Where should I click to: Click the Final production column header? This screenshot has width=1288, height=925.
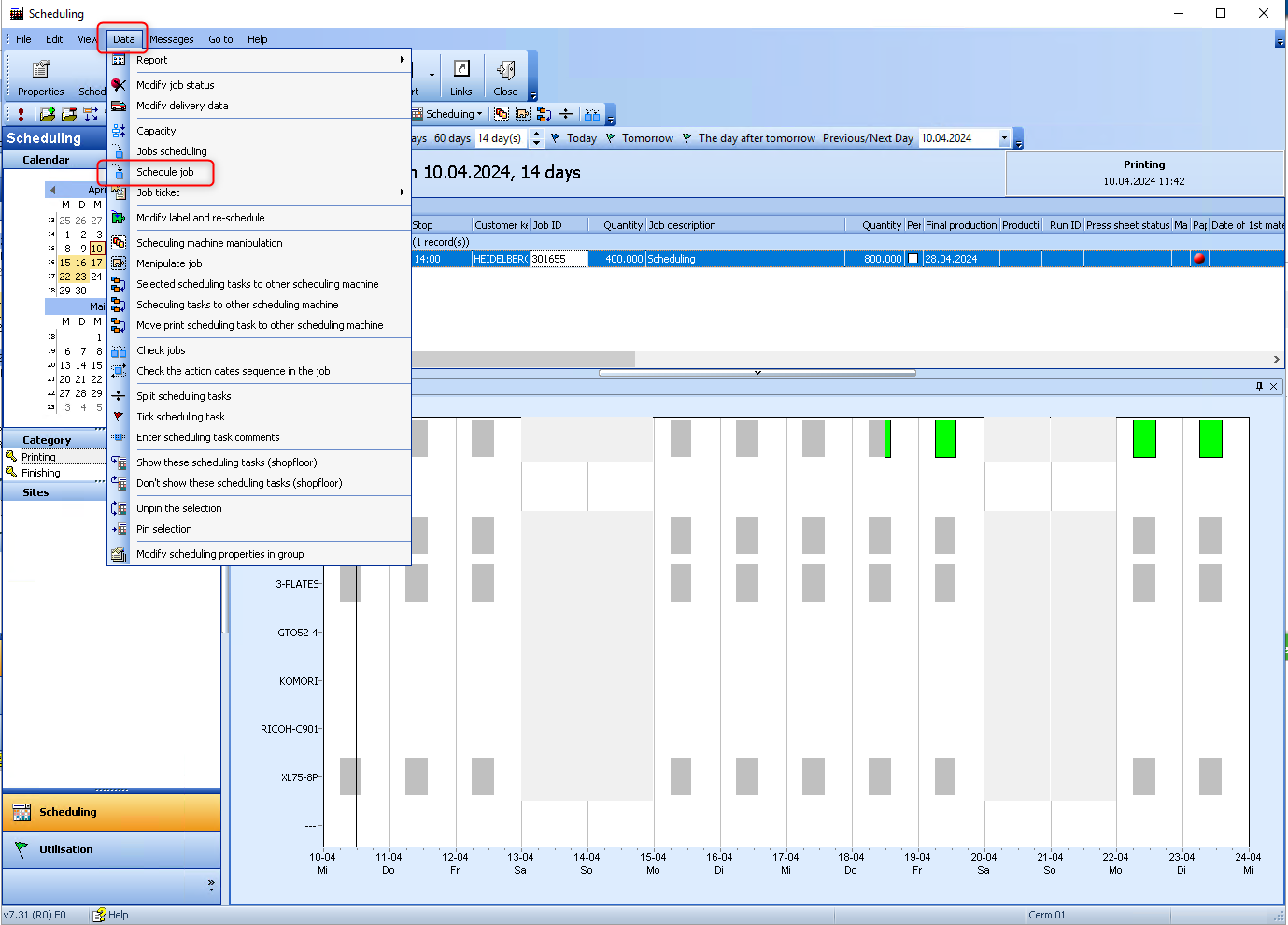click(961, 225)
